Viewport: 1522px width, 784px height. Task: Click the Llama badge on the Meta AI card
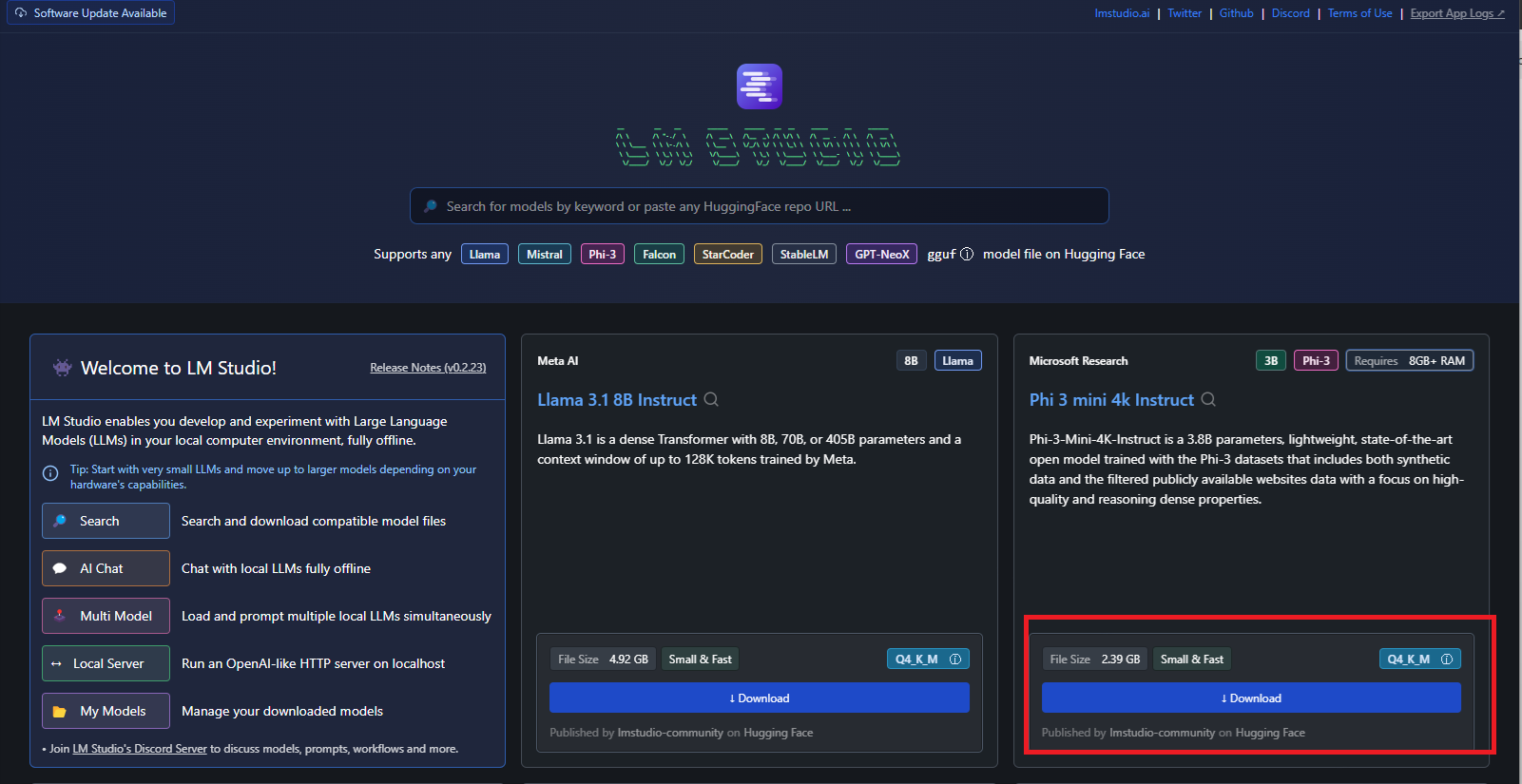957,360
